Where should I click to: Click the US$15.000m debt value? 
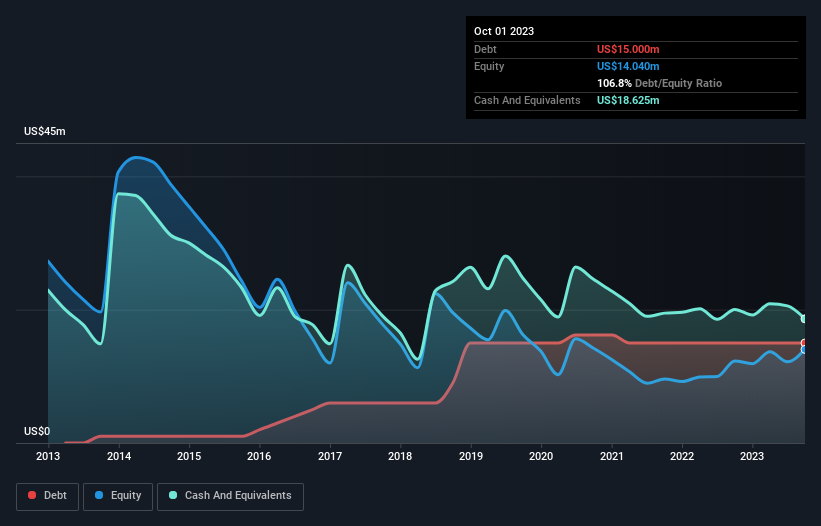[628, 49]
